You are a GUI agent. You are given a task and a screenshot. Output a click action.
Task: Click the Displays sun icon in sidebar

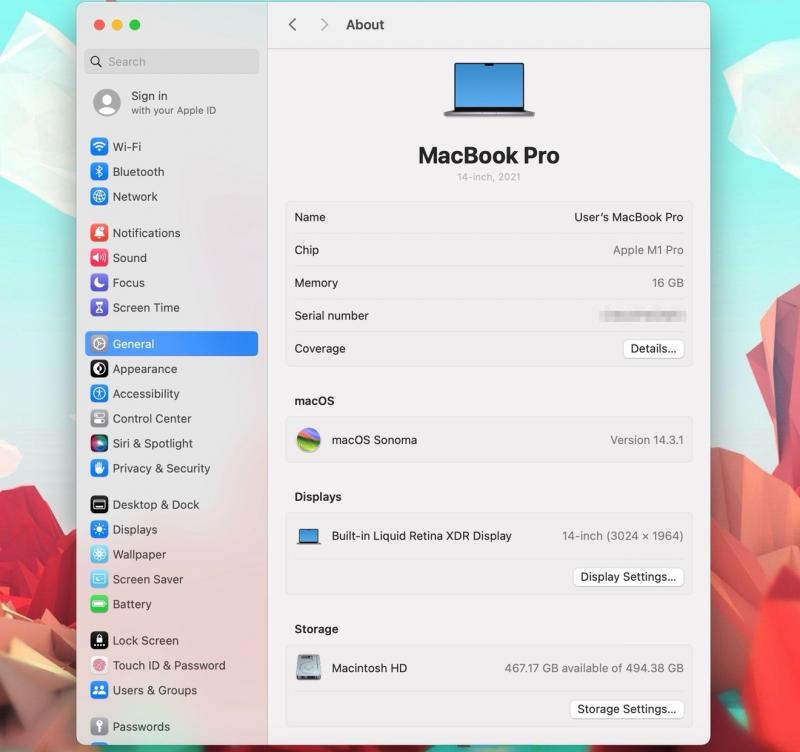[99, 530]
